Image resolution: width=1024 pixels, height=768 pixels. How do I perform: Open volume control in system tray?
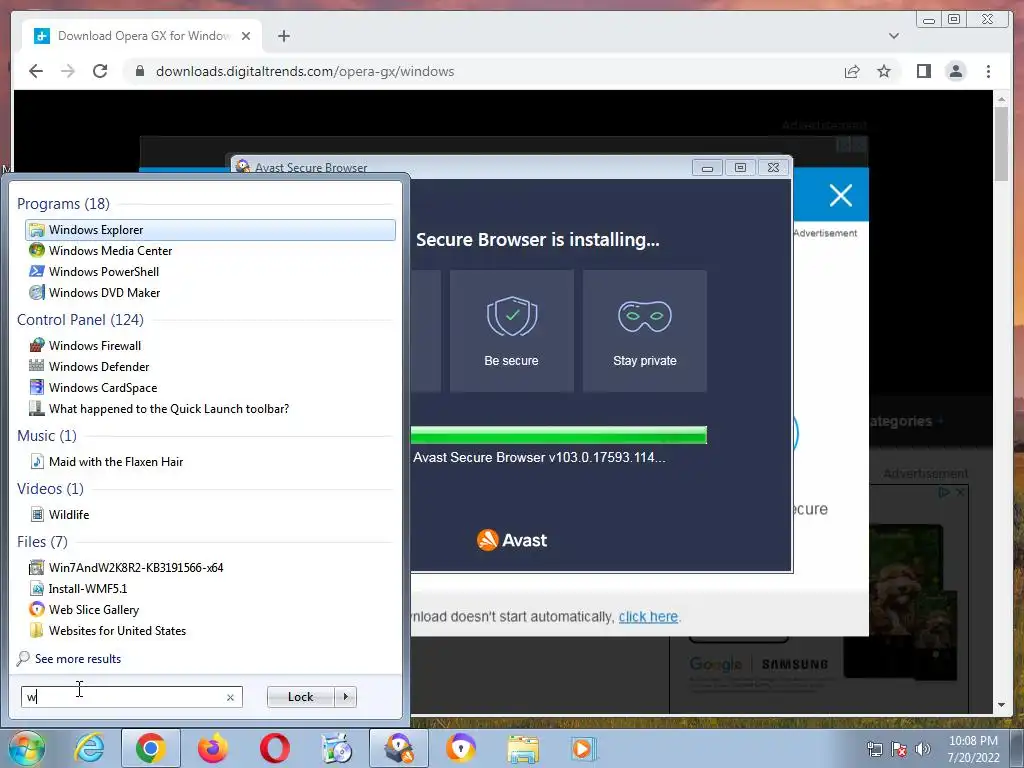coord(923,749)
